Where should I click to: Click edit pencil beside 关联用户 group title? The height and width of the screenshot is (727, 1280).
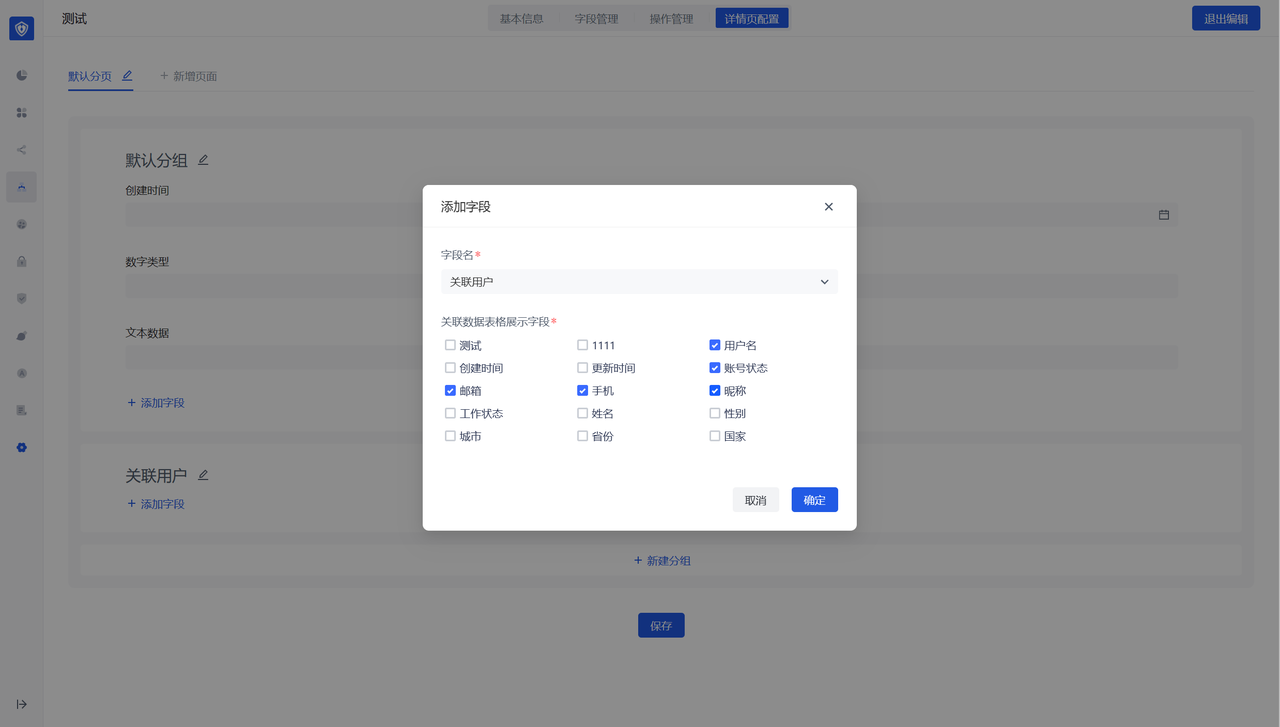click(203, 475)
